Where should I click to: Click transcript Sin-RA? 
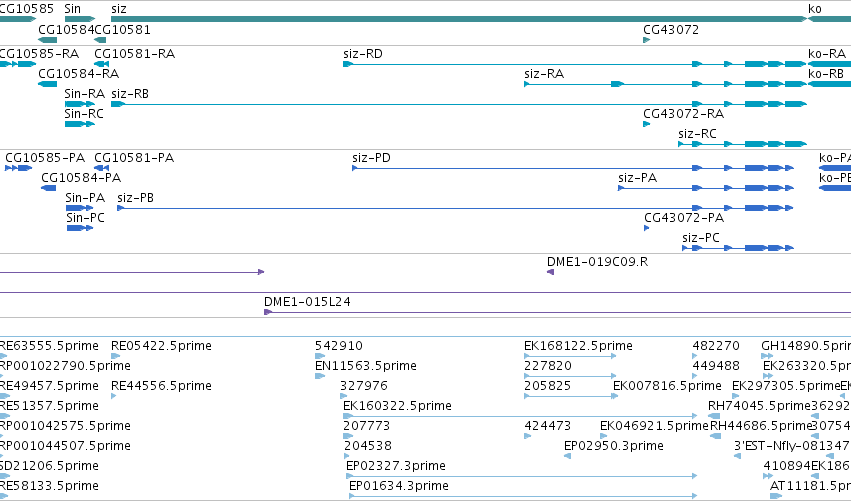pos(84,94)
